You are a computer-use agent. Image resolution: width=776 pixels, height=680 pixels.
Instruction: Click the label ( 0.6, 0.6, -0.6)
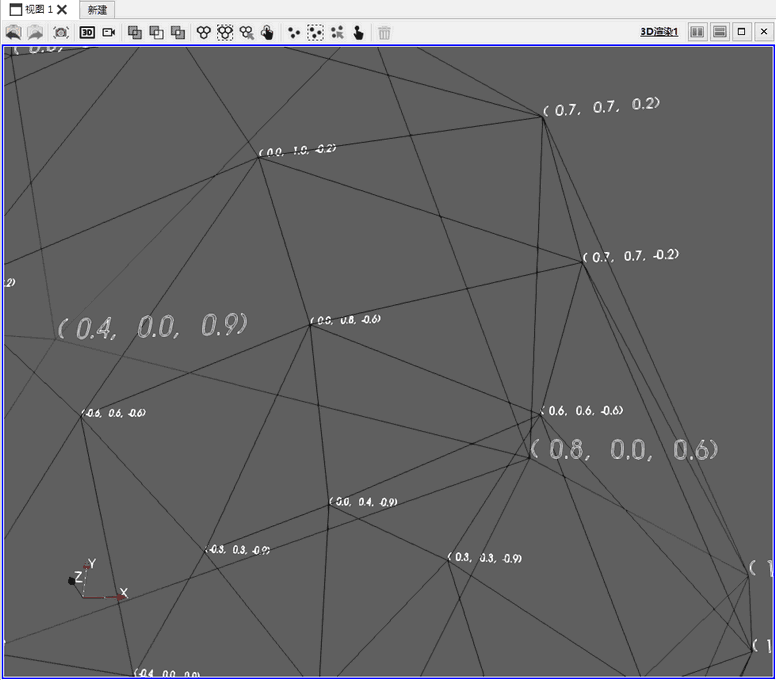tap(582, 410)
